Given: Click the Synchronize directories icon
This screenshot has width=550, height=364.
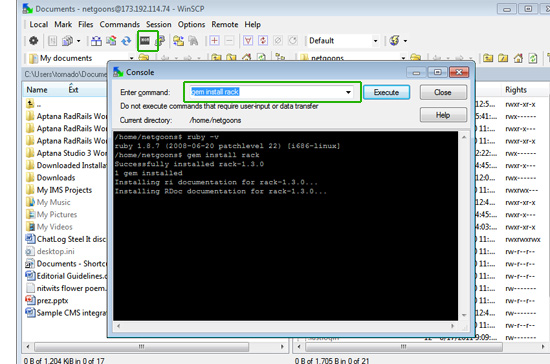Looking at the screenshot, I should pyautogui.click(x=111, y=41).
